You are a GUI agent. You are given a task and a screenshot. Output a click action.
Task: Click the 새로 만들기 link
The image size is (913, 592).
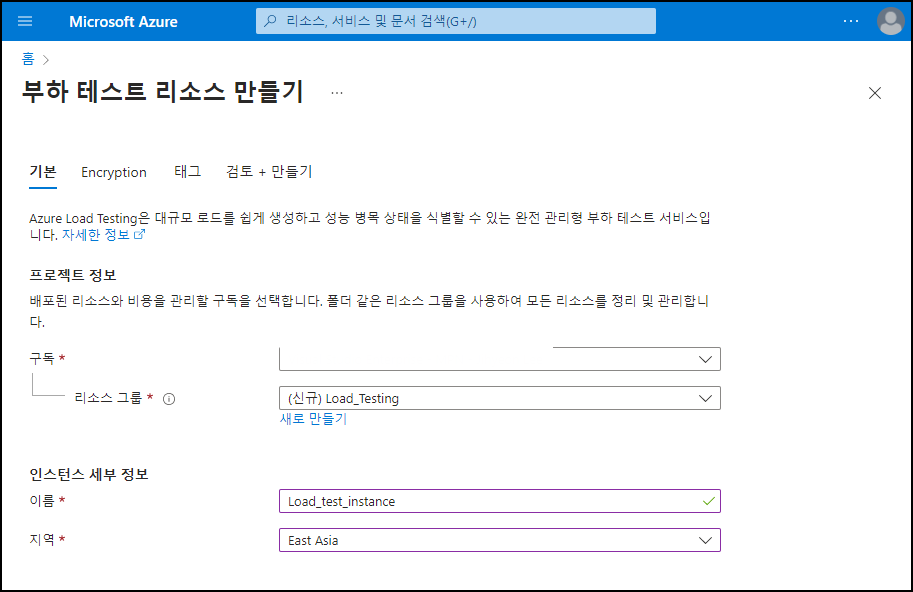(313, 419)
